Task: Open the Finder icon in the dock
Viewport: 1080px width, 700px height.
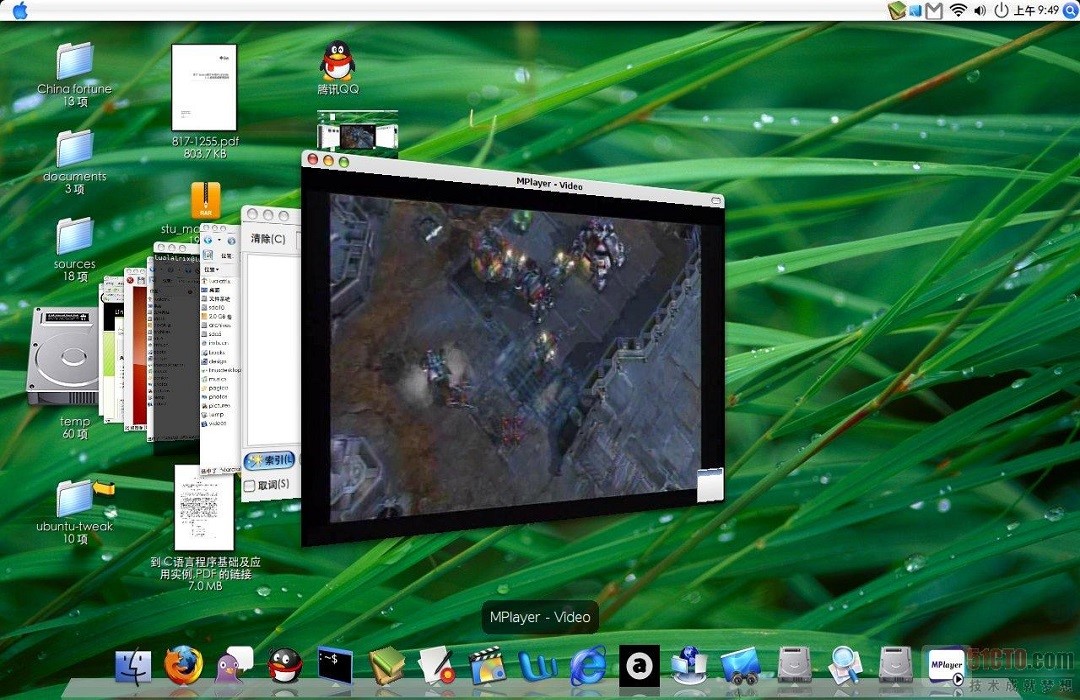Action: coord(133,666)
